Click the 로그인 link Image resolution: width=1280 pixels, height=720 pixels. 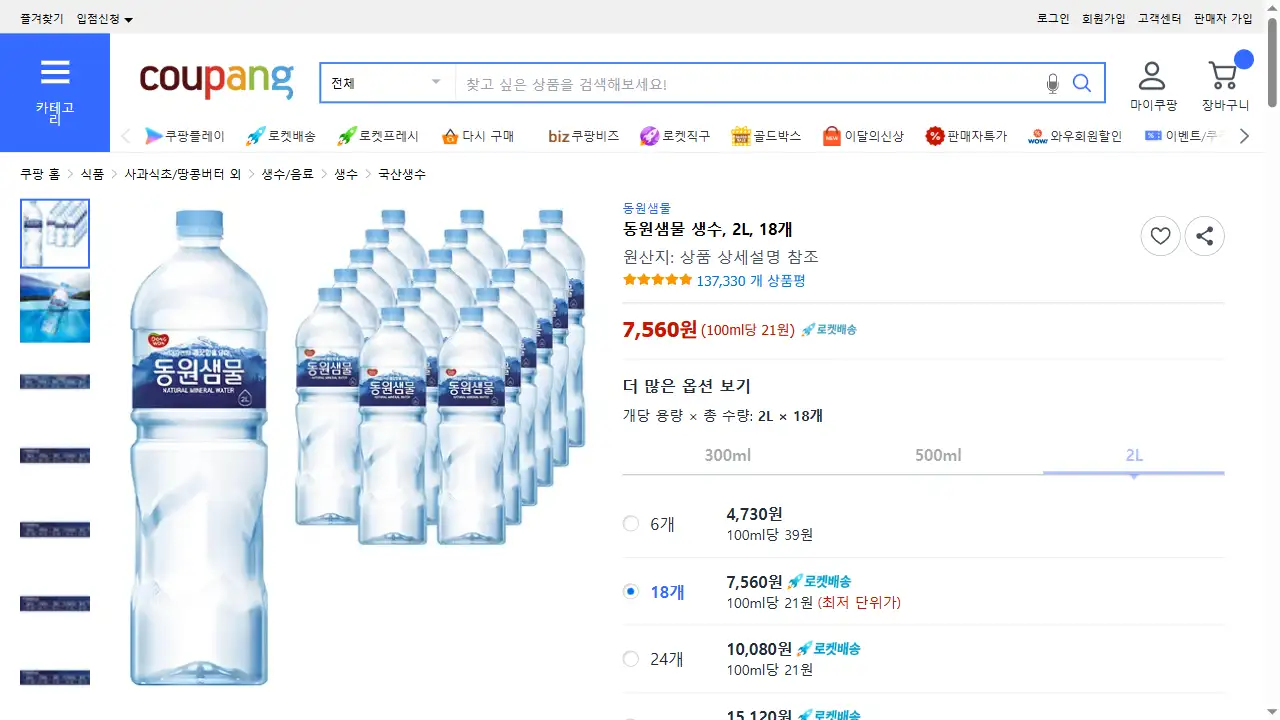click(1053, 19)
